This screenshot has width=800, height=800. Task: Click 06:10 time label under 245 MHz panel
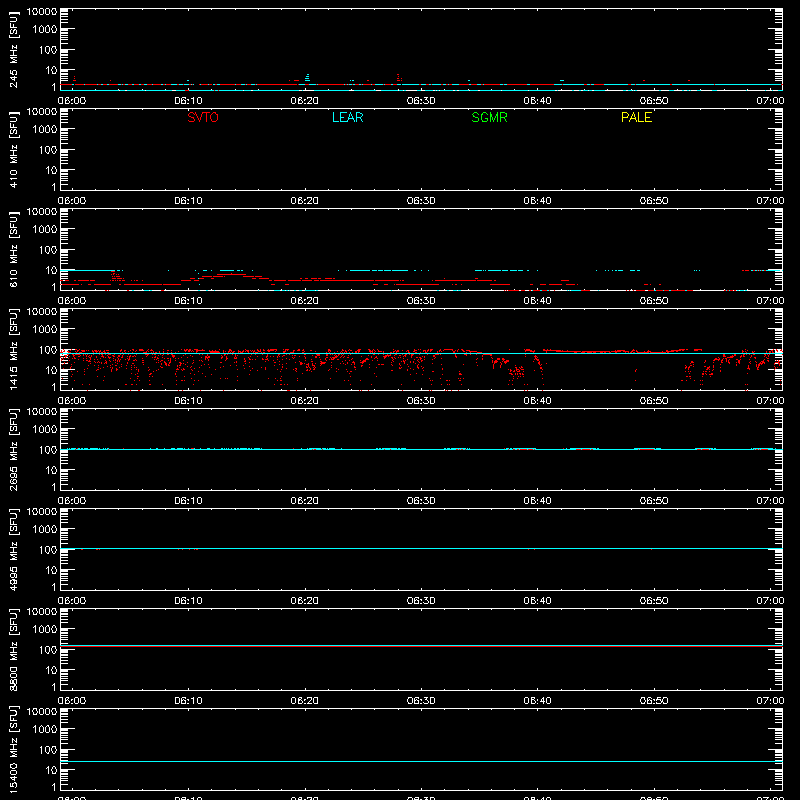point(188,101)
